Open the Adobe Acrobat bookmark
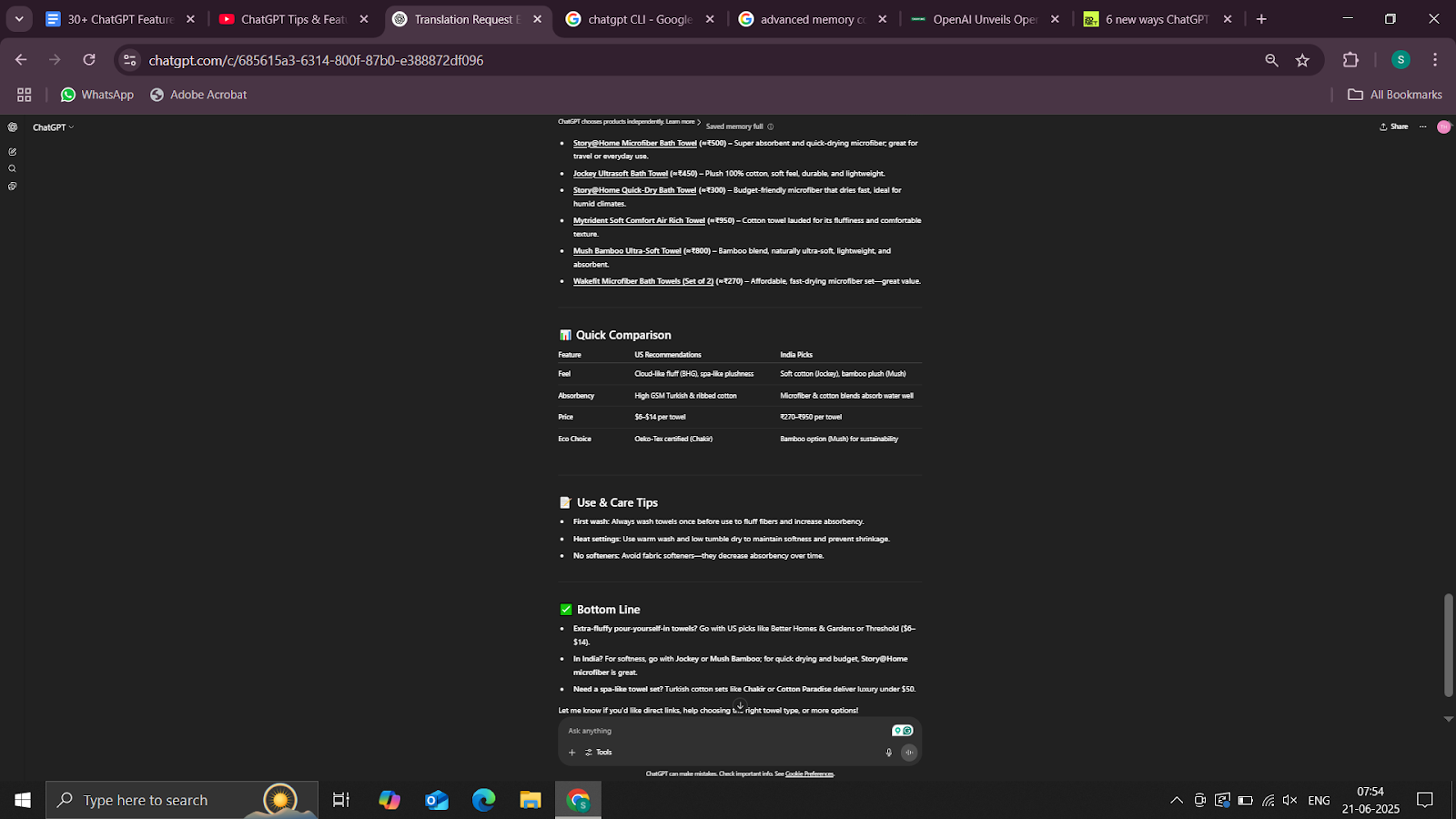The width and height of the screenshot is (1456, 819). (x=198, y=95)
